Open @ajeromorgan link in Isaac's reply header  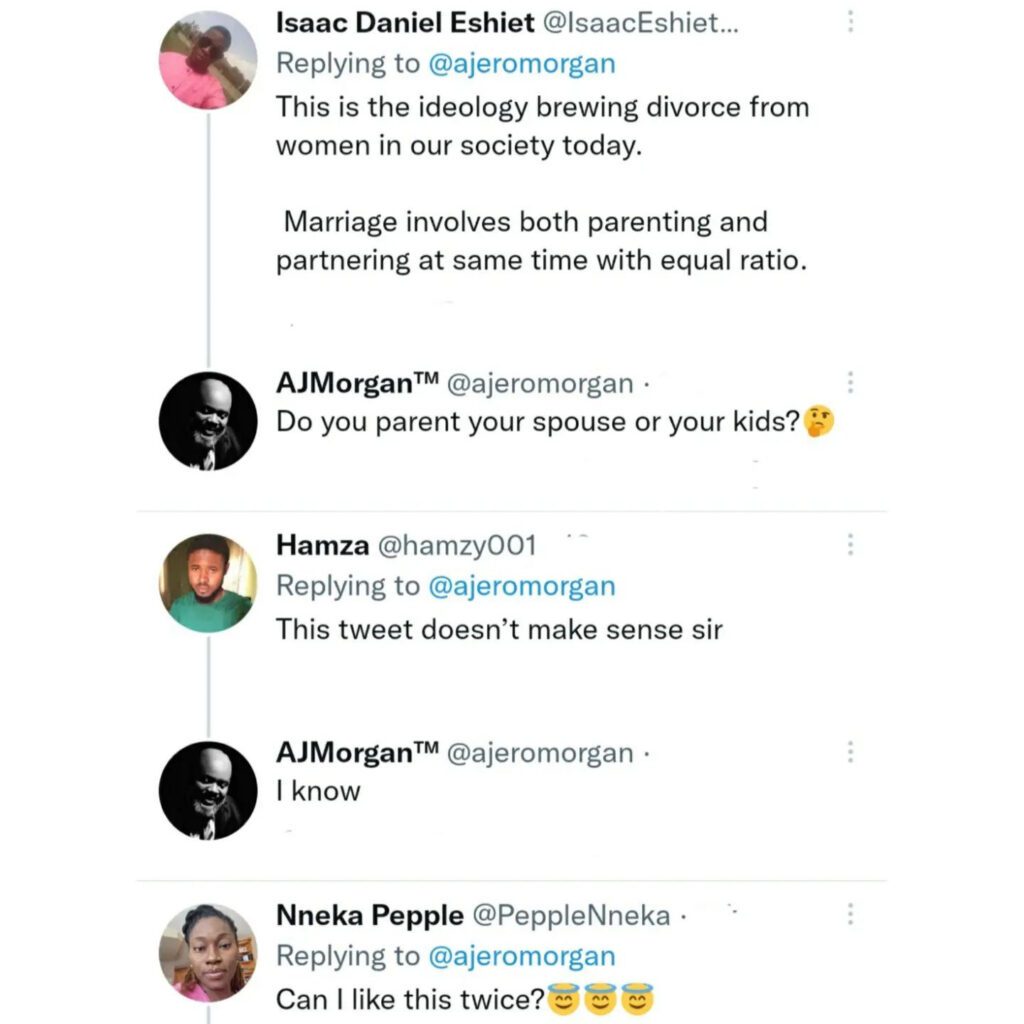click(x=521, y=64)
